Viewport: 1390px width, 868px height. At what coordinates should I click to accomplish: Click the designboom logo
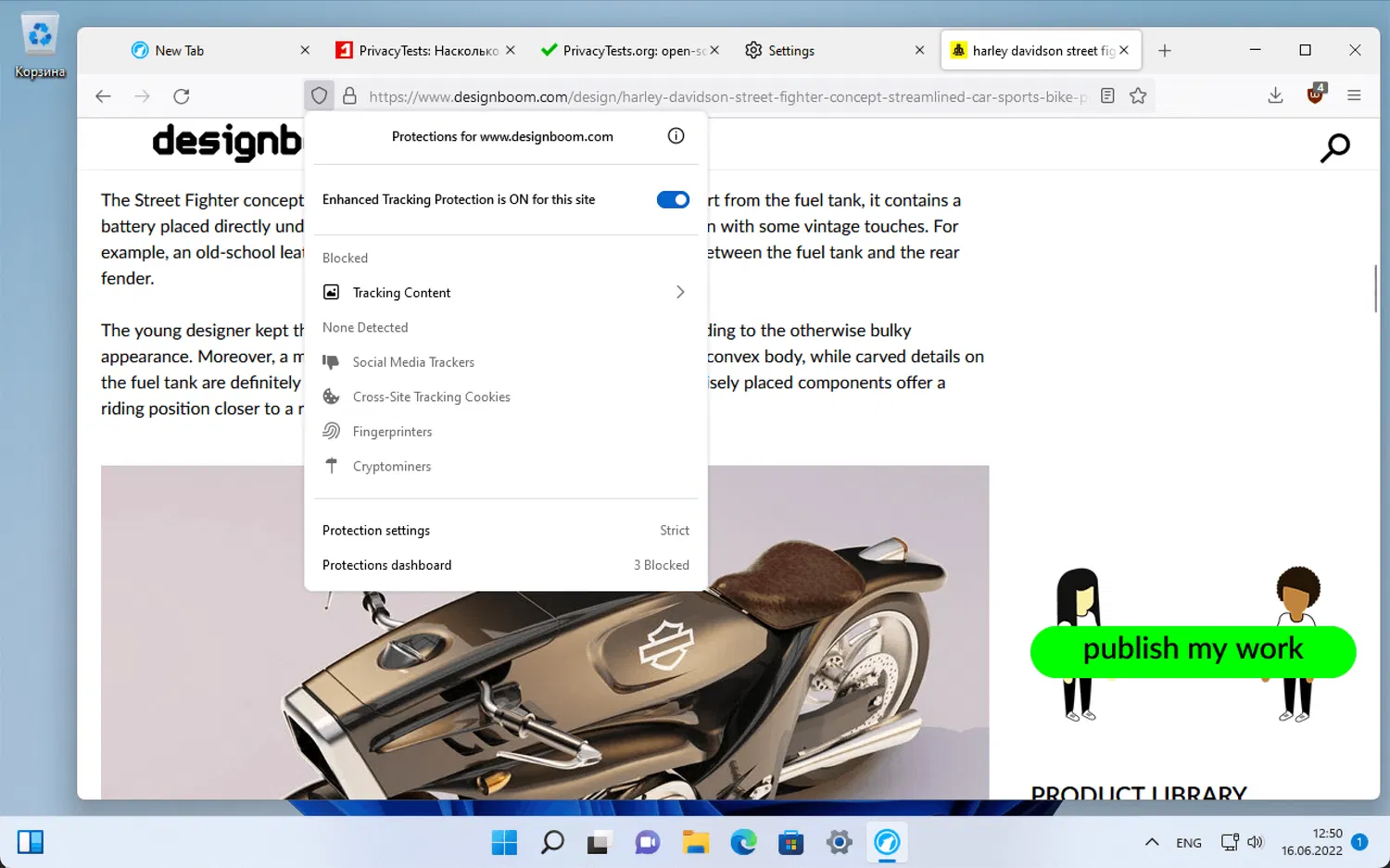coord(228,142)
